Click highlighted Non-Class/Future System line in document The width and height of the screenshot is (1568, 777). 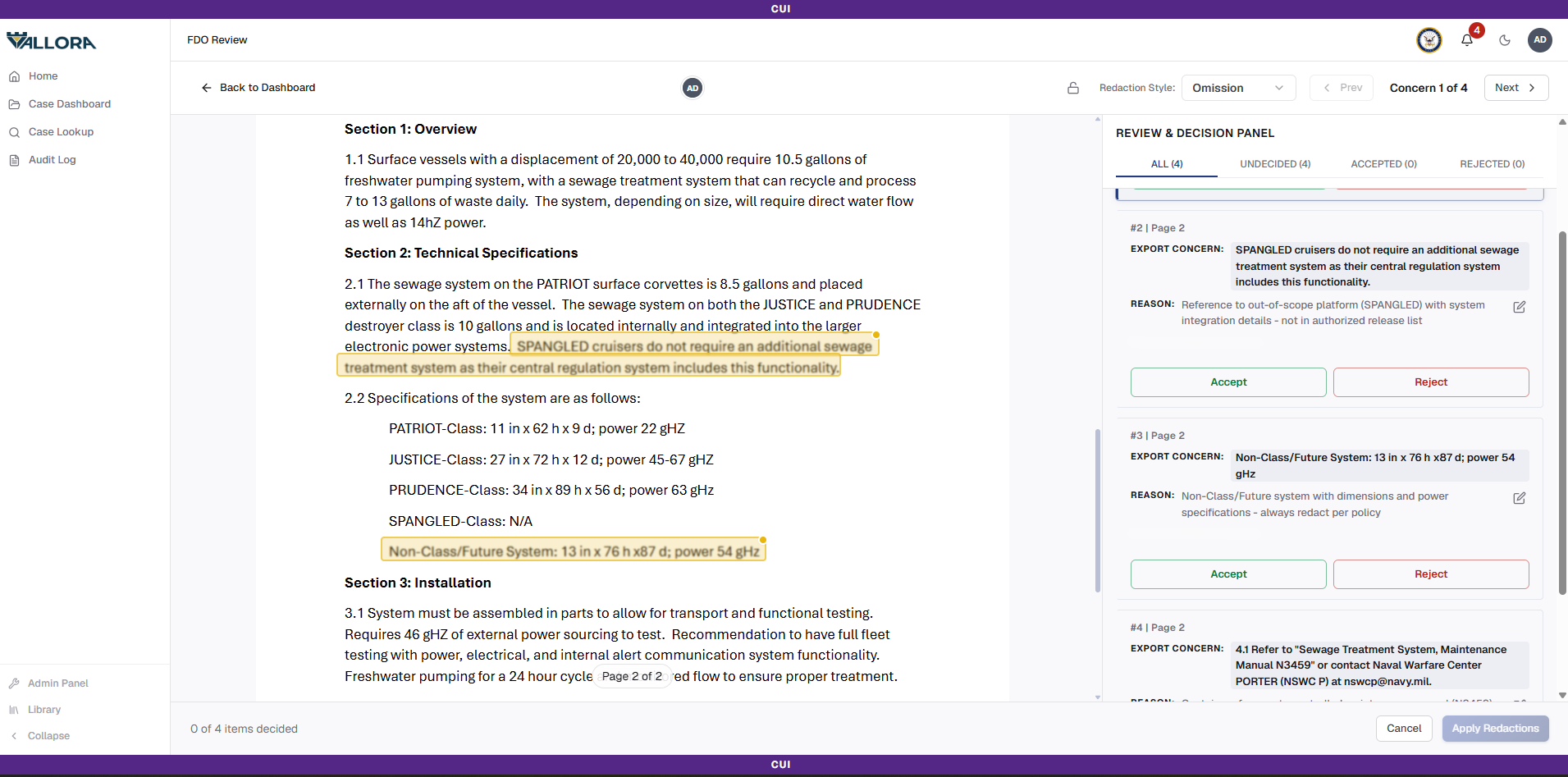pyautogui.click(x=574, y=551)
